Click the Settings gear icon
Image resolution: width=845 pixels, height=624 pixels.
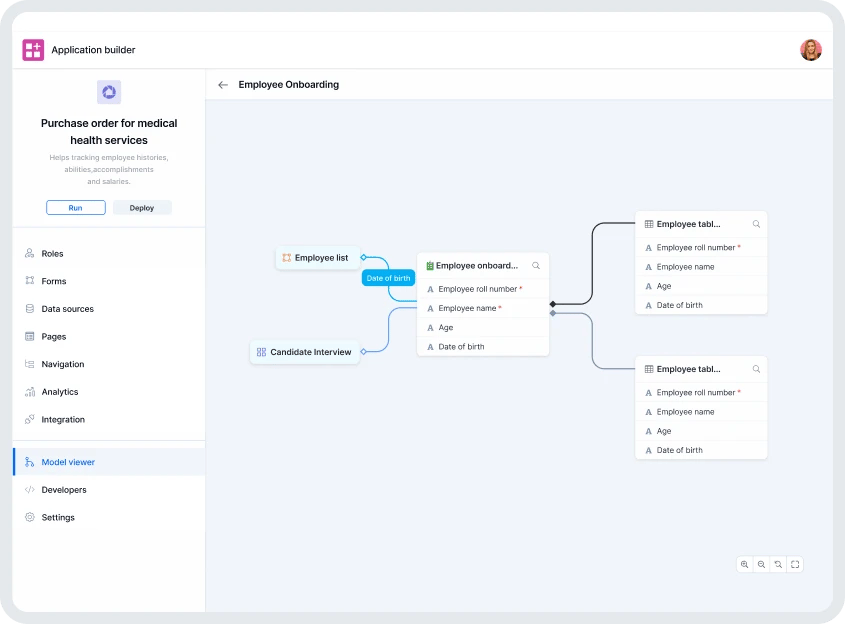click(x=30, y=517)
